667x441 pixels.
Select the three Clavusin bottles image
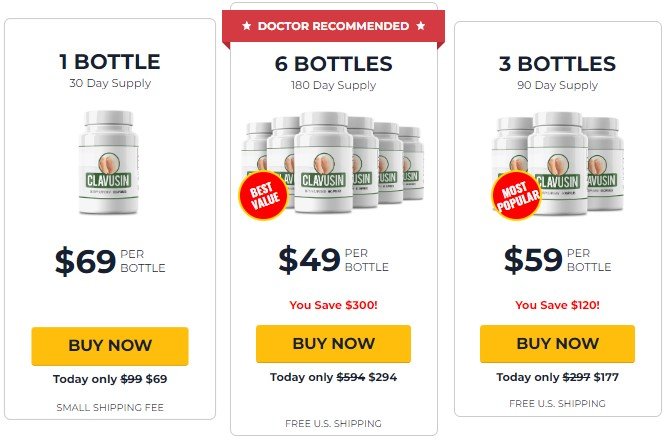click(558, 163)
